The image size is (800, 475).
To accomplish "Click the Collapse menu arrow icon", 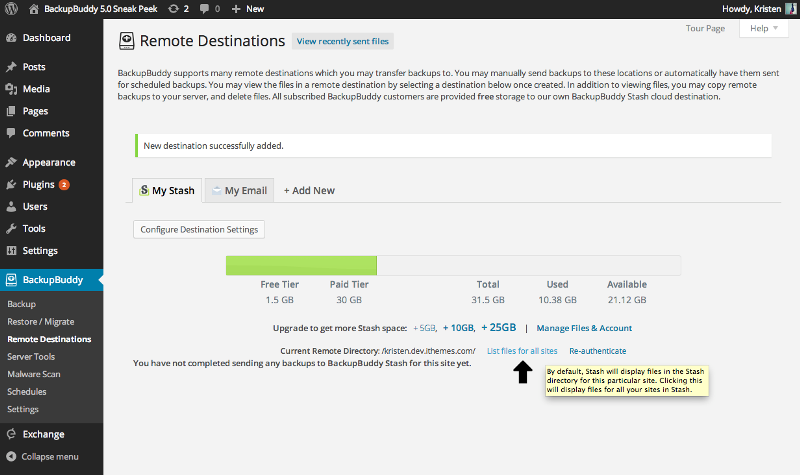I will point(11,457).
